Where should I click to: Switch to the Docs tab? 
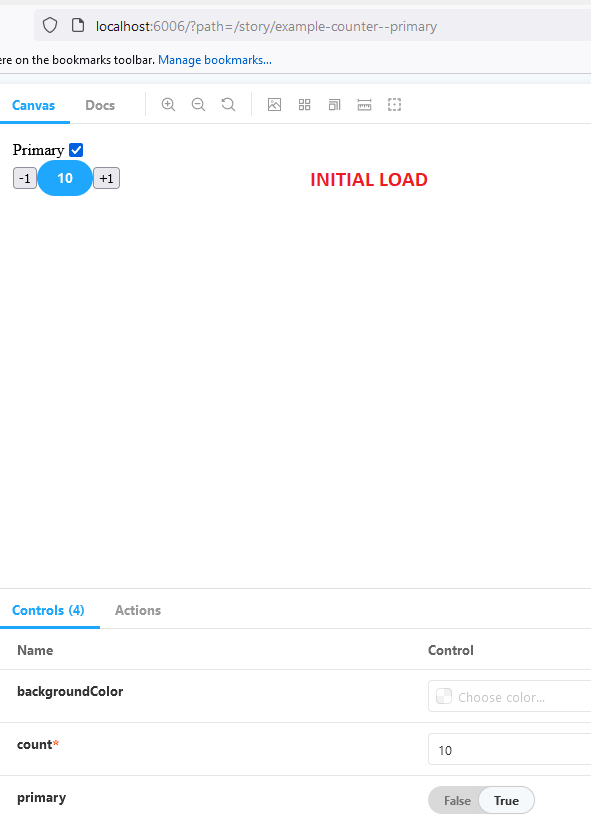tap(100, 105)
